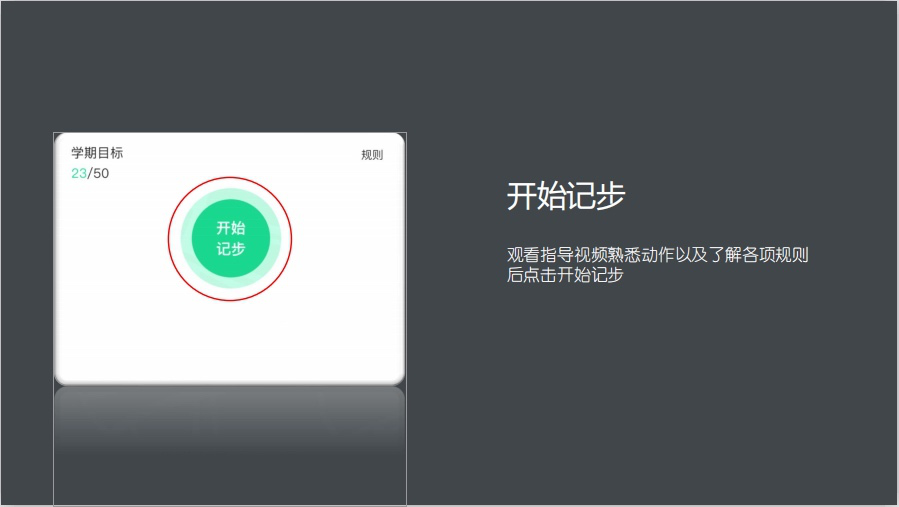Click the 记步 characters inside green circle
Viewport: 899px width, 507px height.
231,249
